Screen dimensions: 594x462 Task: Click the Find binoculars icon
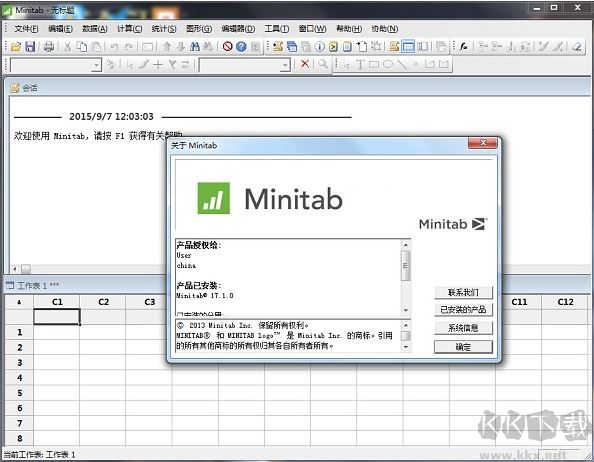coord(195,47)
